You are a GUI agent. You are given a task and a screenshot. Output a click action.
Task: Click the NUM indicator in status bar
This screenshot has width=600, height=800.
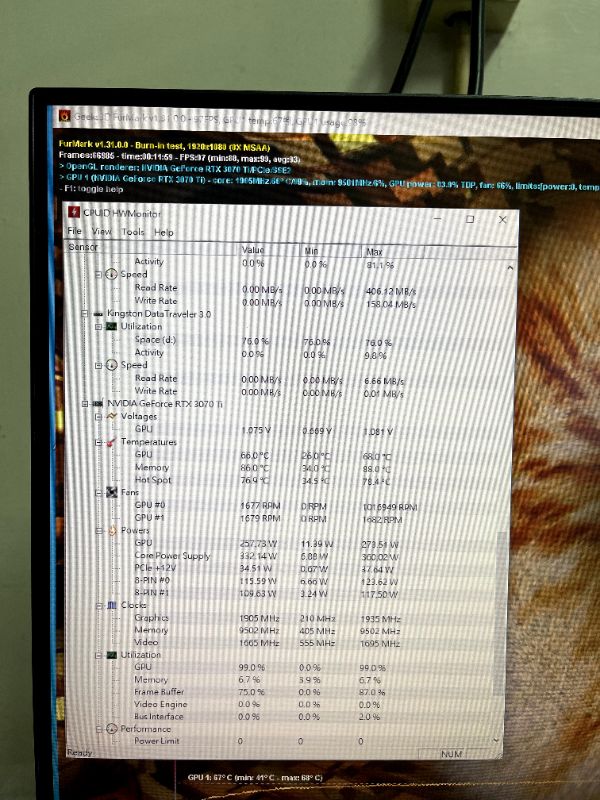tap(451, 754)
